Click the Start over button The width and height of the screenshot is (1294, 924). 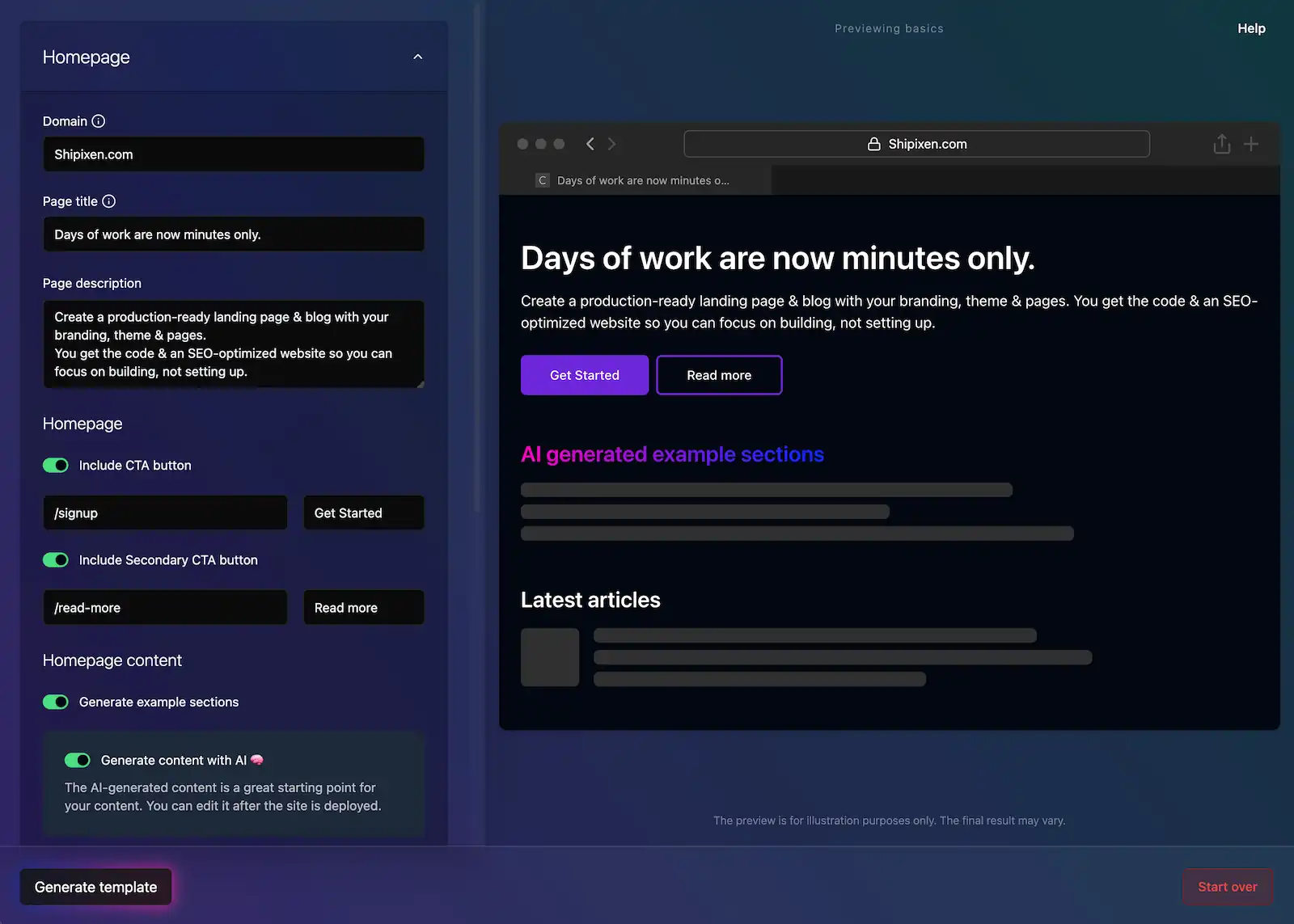tap(1227, 887)
